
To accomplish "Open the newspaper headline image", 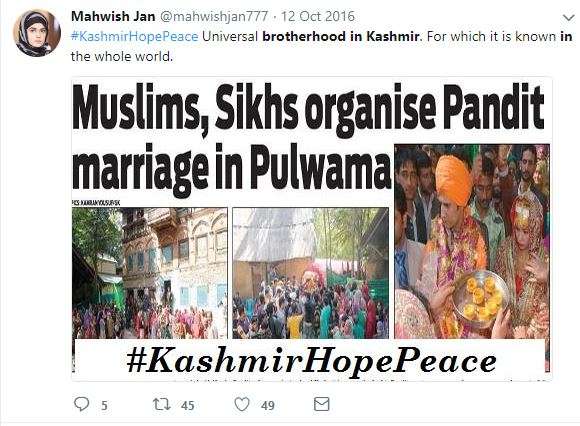I will point(311,229).
